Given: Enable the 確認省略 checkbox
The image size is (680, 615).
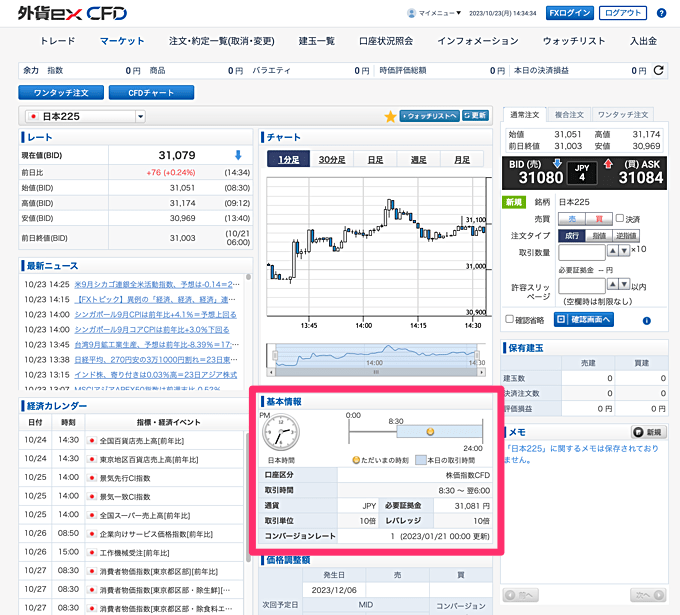Looking at the screenshot, I should (x=509, y=320).
